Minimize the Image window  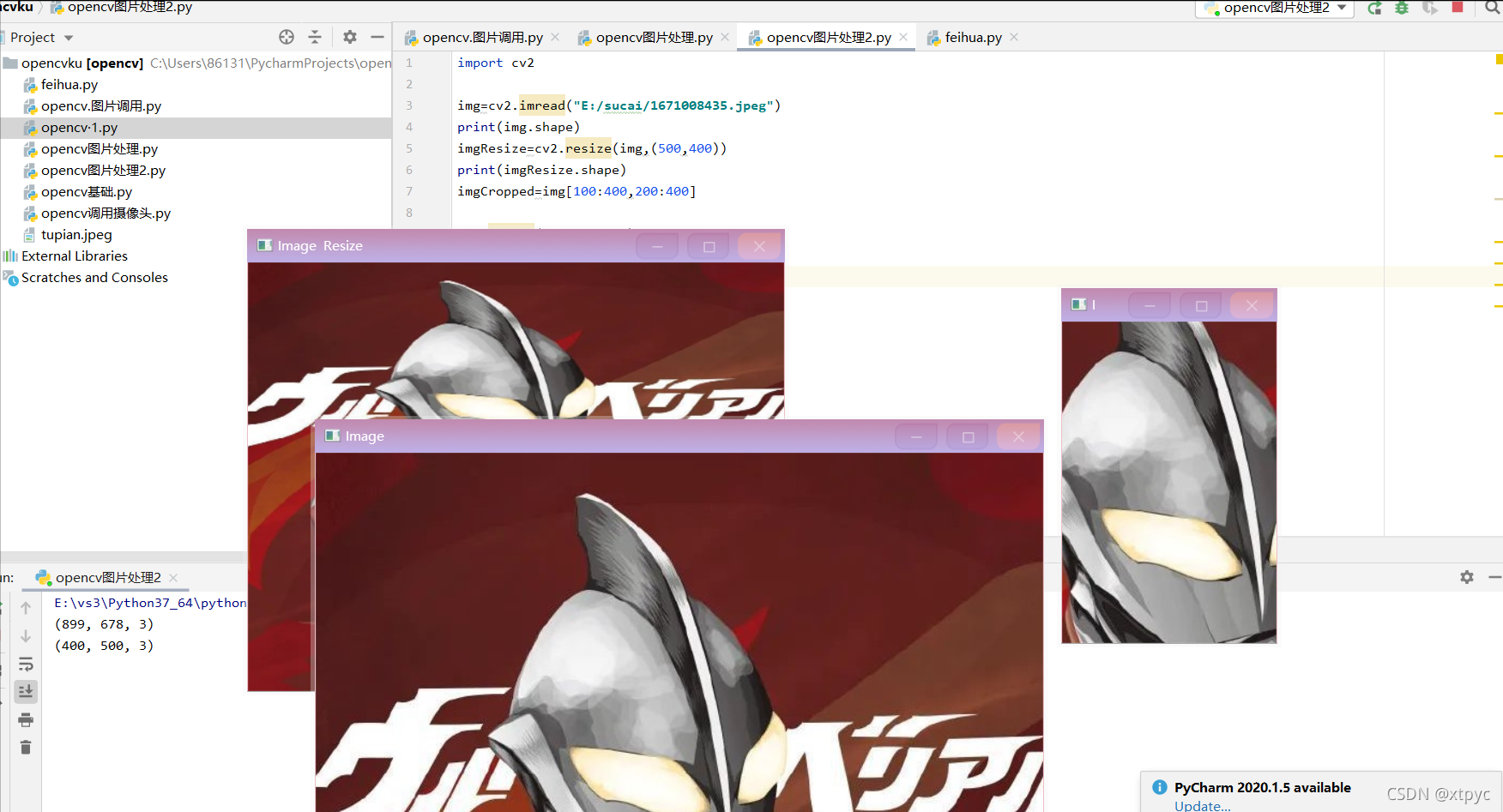pyautogui.click(x=916, y=436)
